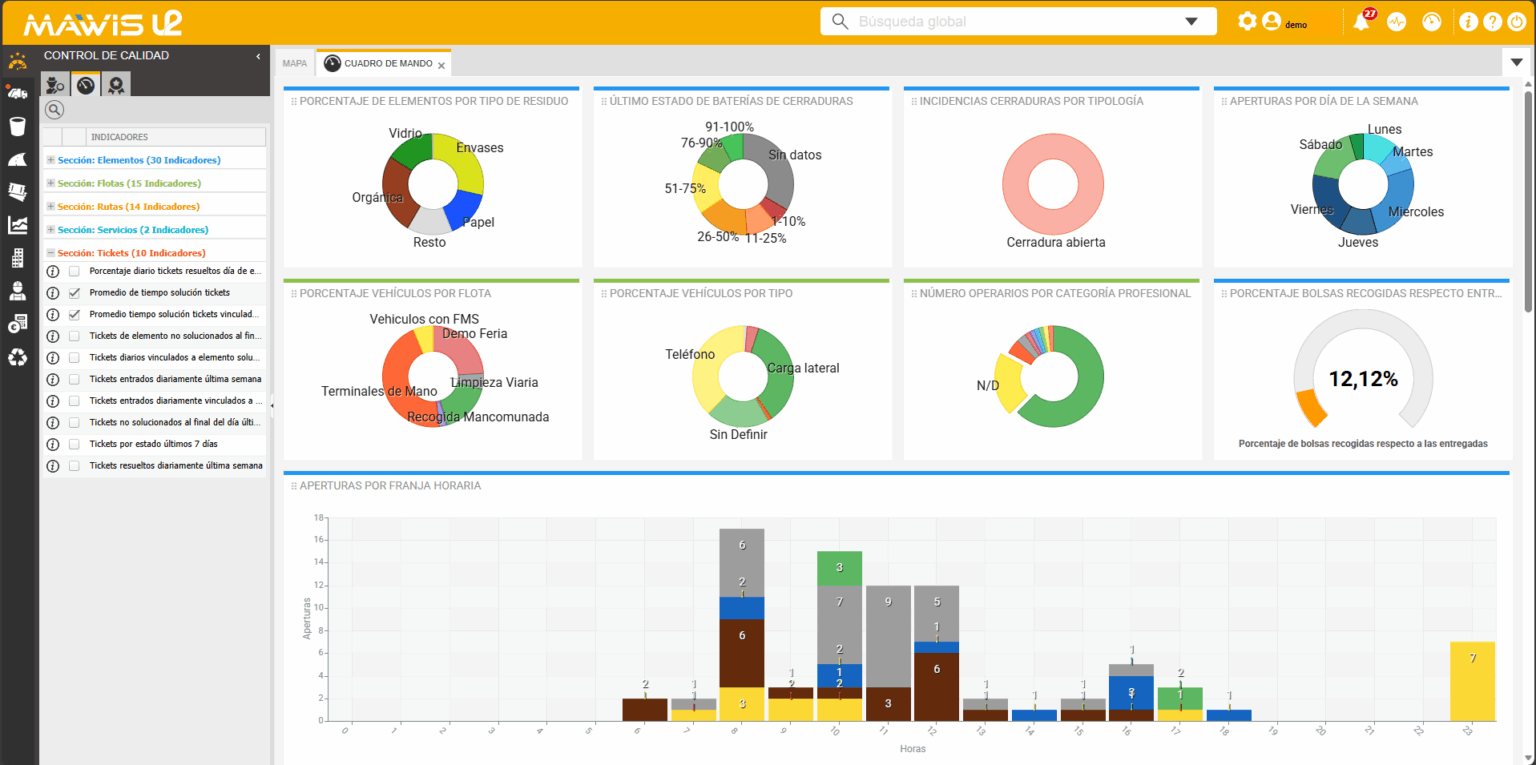Open the statistics chart icon on the left
Viewport: 1536px width, 765px height.
tap(17, 225)
